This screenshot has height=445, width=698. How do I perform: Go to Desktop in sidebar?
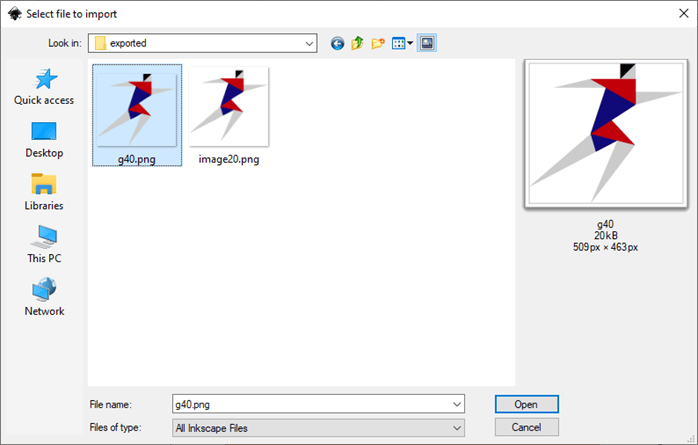tap(44, 140)
